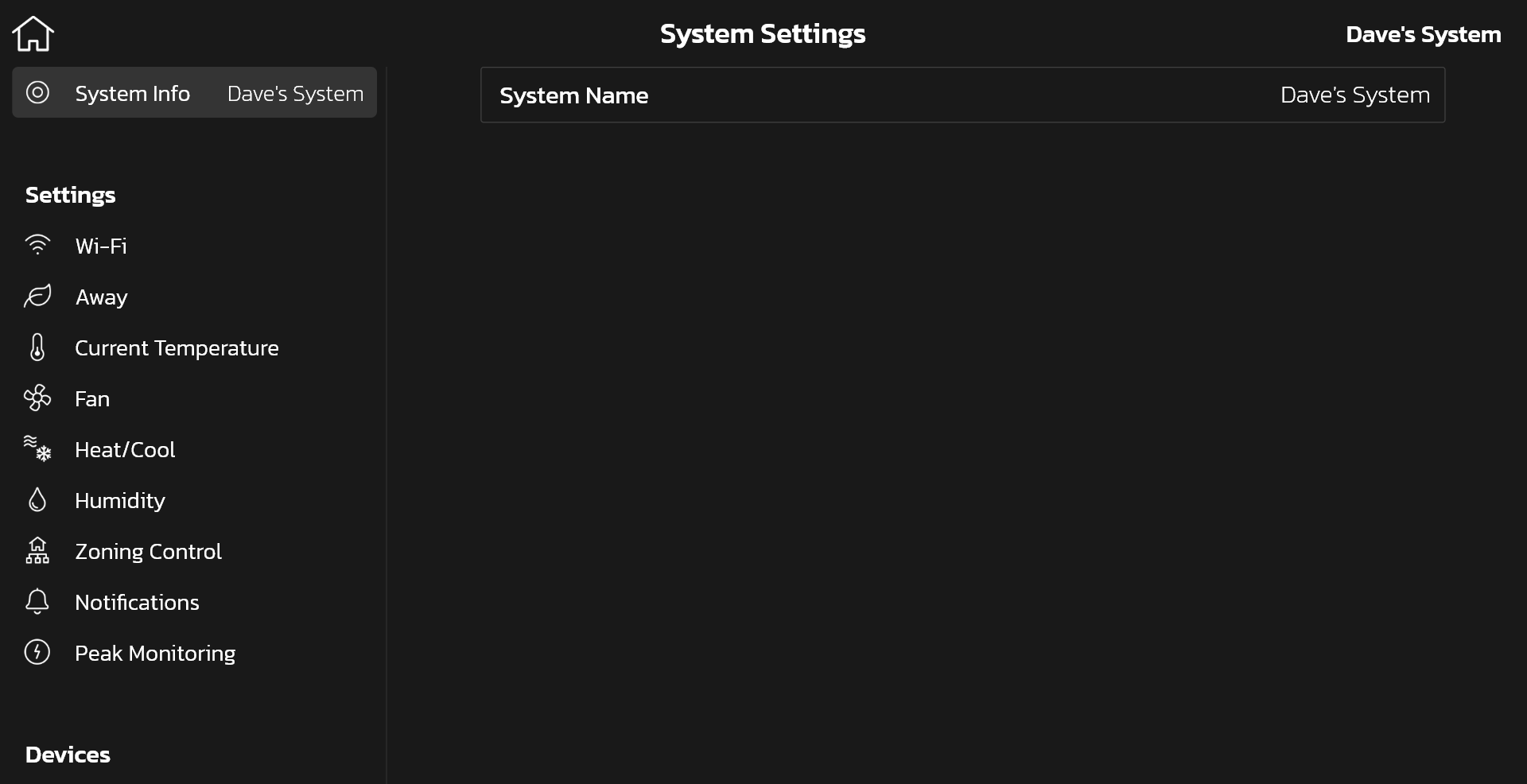This screenshot has width=1527, height=784.
Task: Click the thermometer icon for Current Temperature
Action: point(37,347)
